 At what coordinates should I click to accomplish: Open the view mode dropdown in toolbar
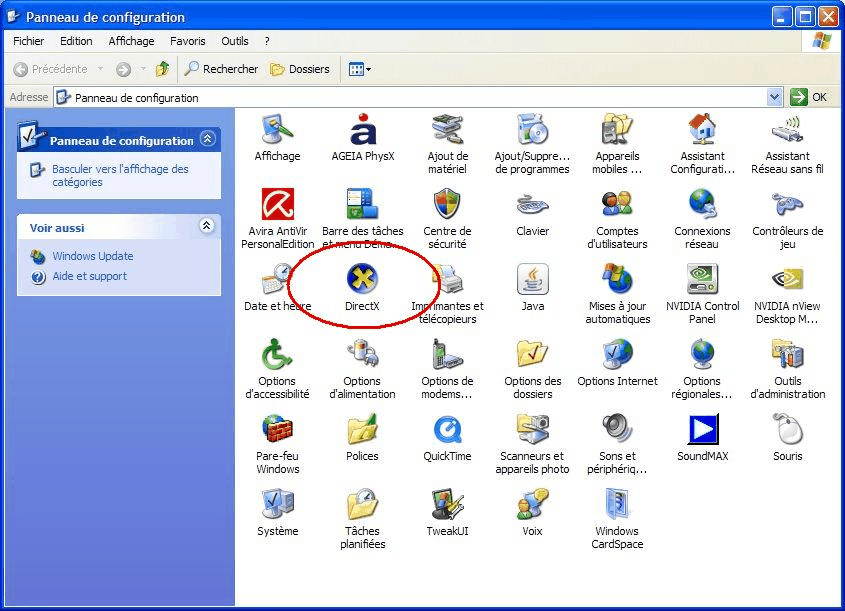[x=359, y=69]
